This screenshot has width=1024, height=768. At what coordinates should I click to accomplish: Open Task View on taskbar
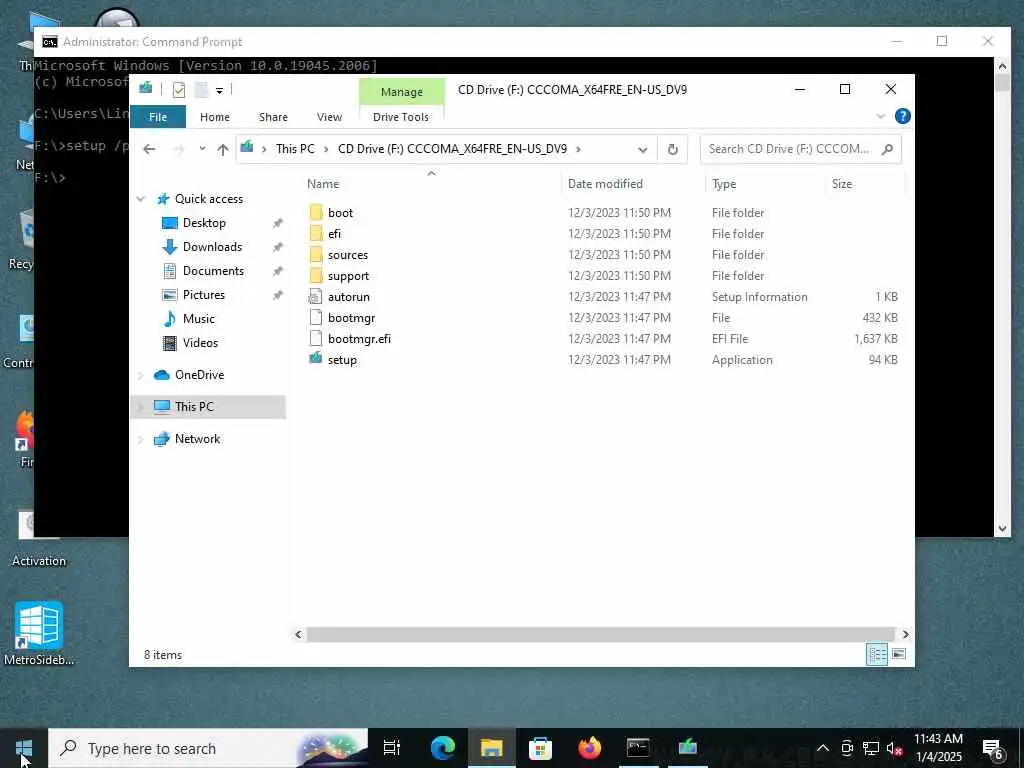point(392,748)
